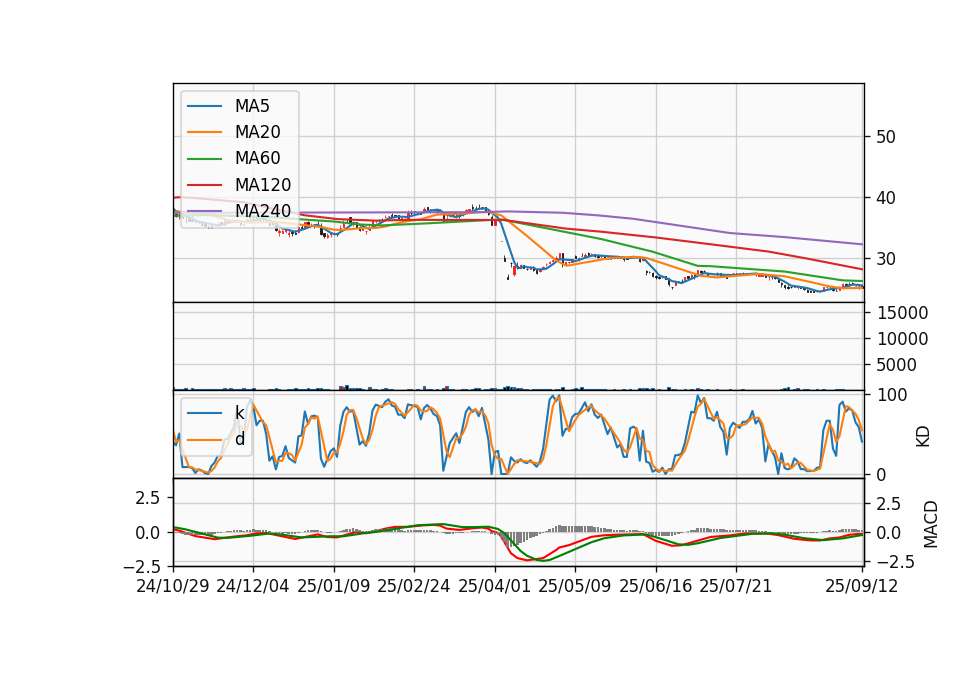The image size is (960, 690).
Task: Click the 25/07/21 date label
Action: click(736, 586)
